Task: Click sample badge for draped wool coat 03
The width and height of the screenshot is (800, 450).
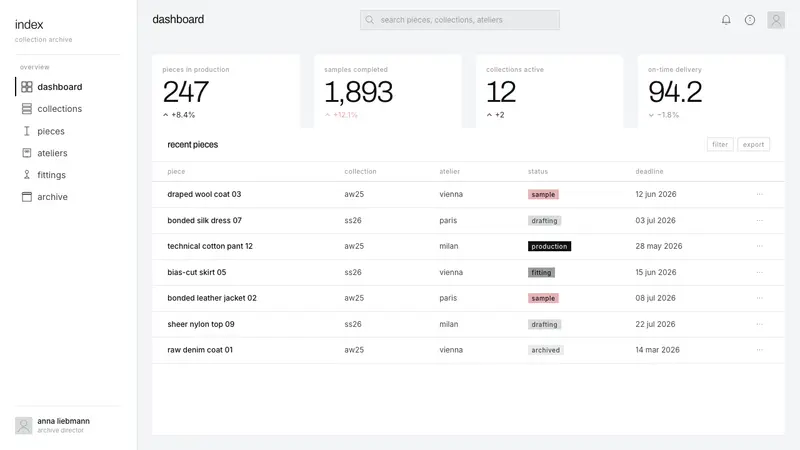Action: tap(543, 194)
